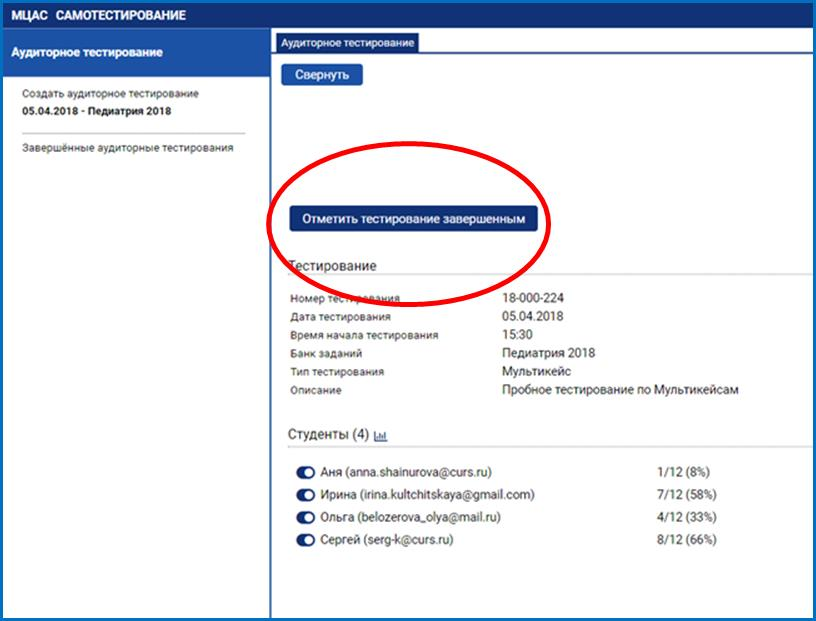The width and height of the screenshot is (816, 621).
Task: Toggle the switch for Ольга
Action: [305, 517]
